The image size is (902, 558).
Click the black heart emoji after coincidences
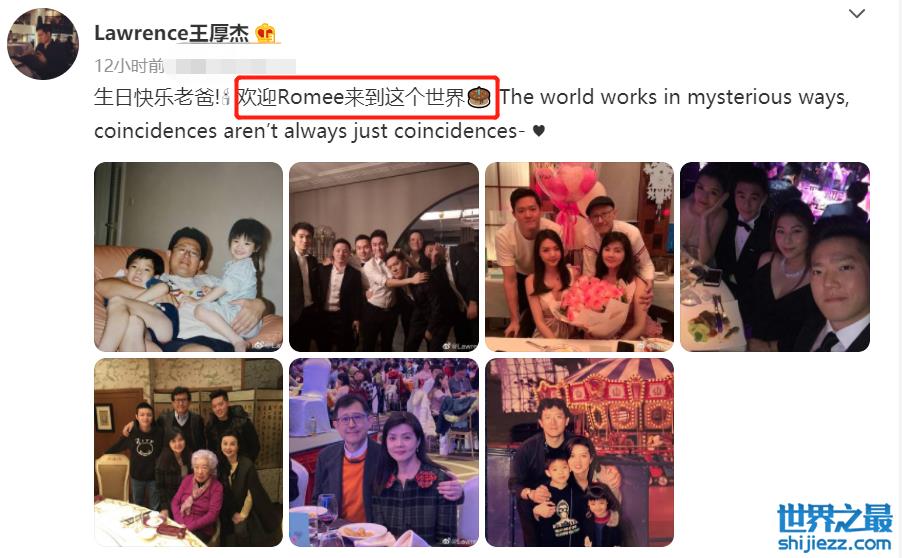538,131
